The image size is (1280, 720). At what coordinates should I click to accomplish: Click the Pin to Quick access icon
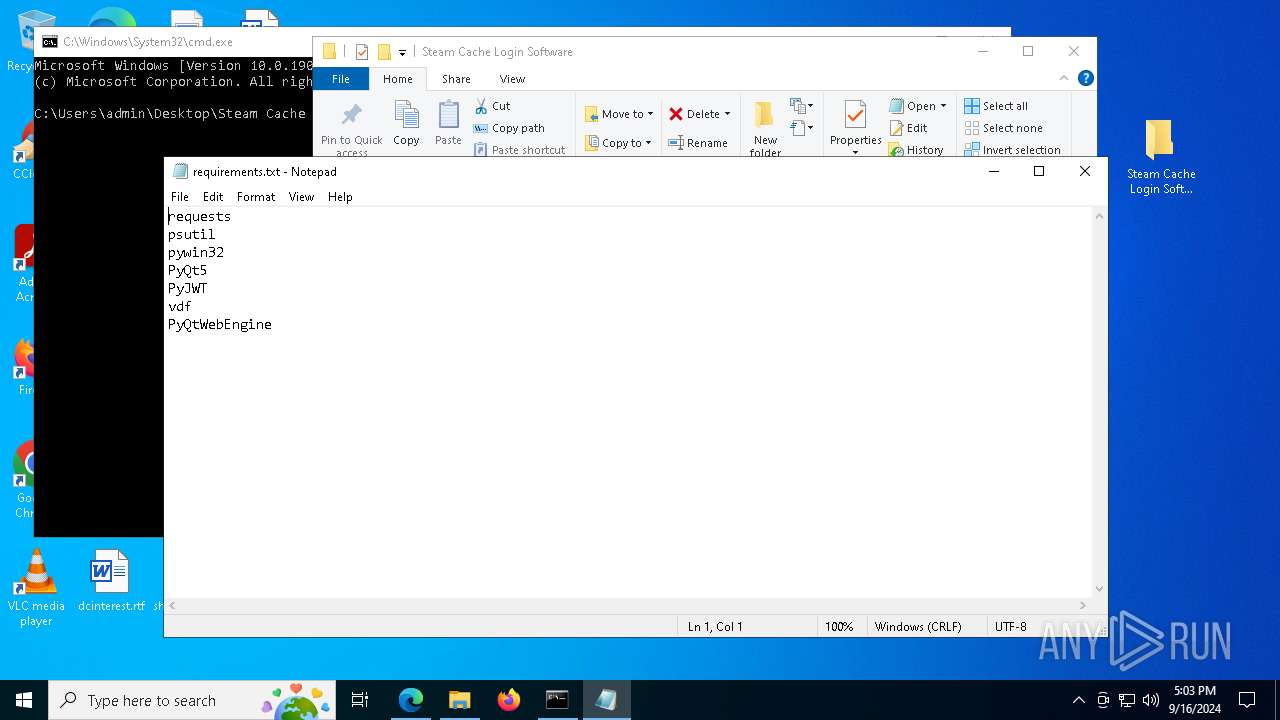click(x=351, y=115)
